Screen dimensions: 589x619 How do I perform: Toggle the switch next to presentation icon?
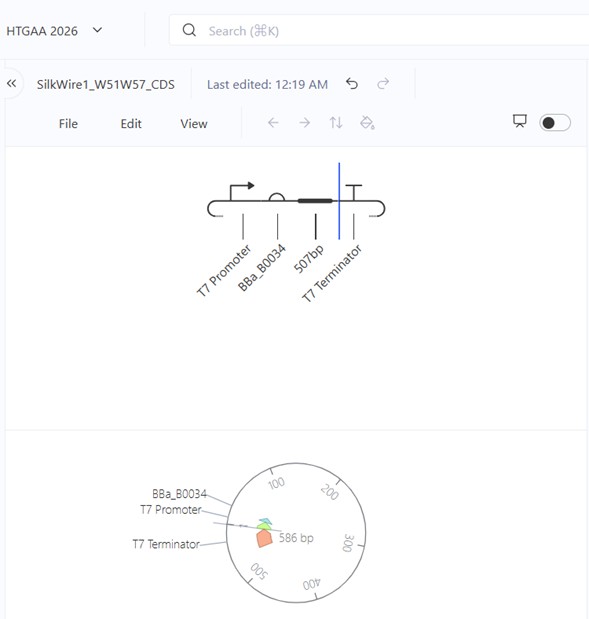point(555,123)
